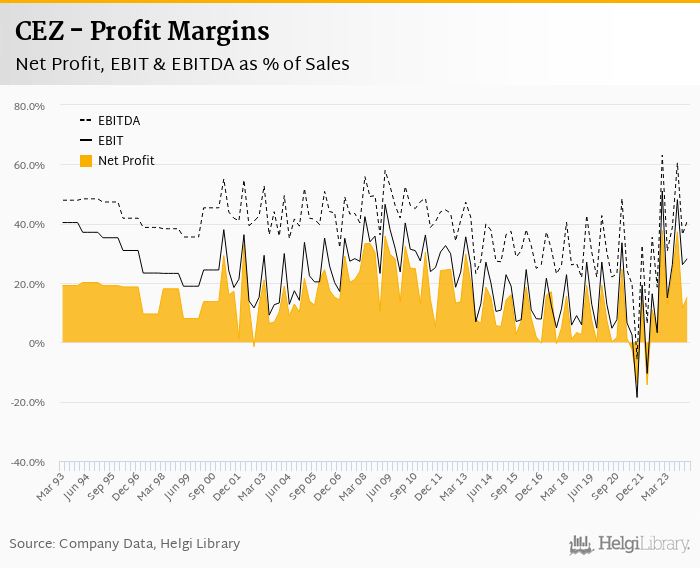
Task: Click the 60.0% y-axis label
Action: tap(29, 165)
